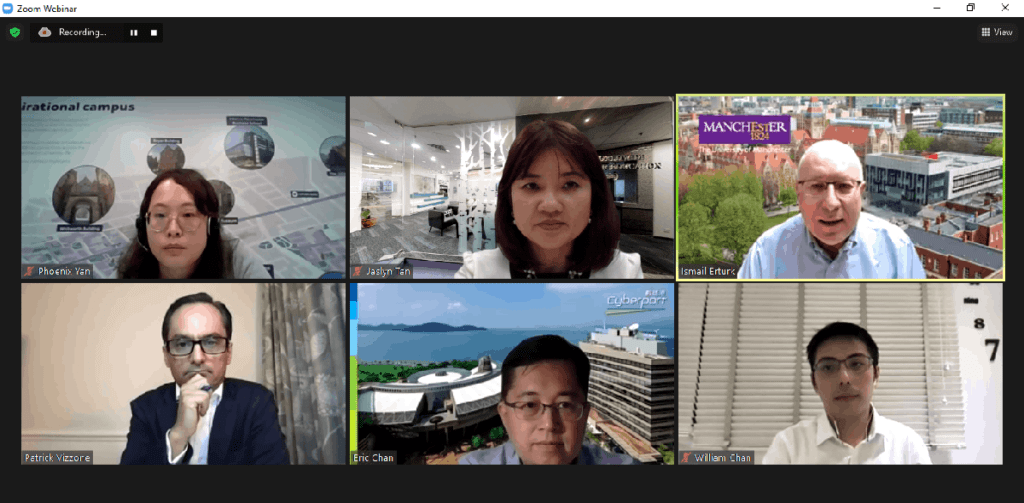Image resolution: width=1024 pixels, height=503 pixels.
Task: Click the Recording... status text
Action: pos(82,32)
